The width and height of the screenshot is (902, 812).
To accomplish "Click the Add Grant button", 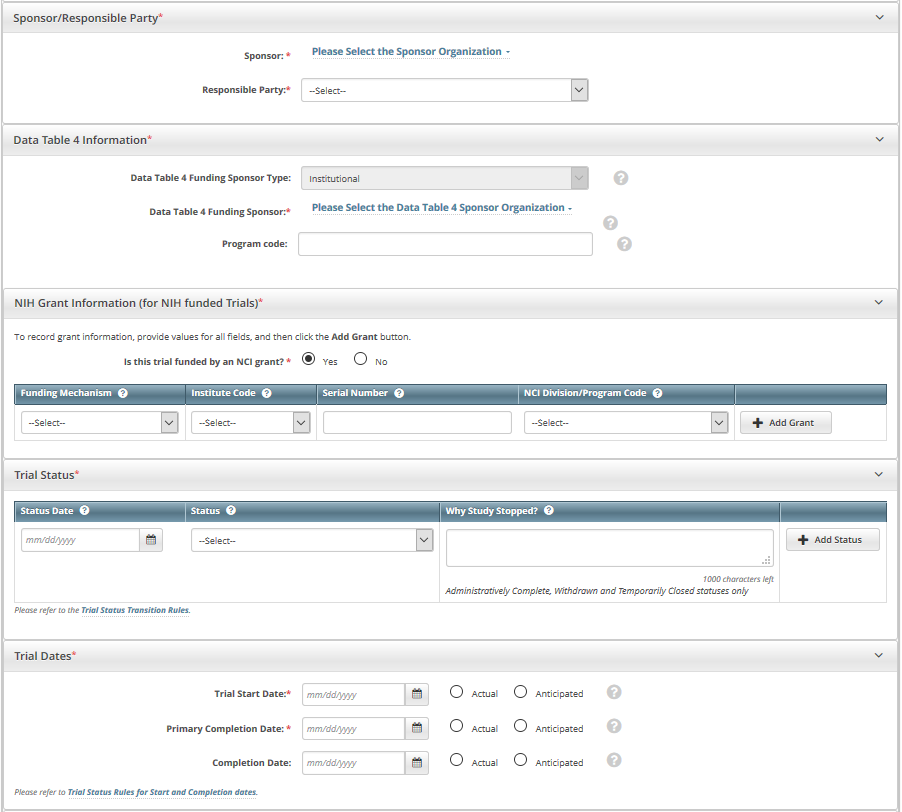I will 785,423.
